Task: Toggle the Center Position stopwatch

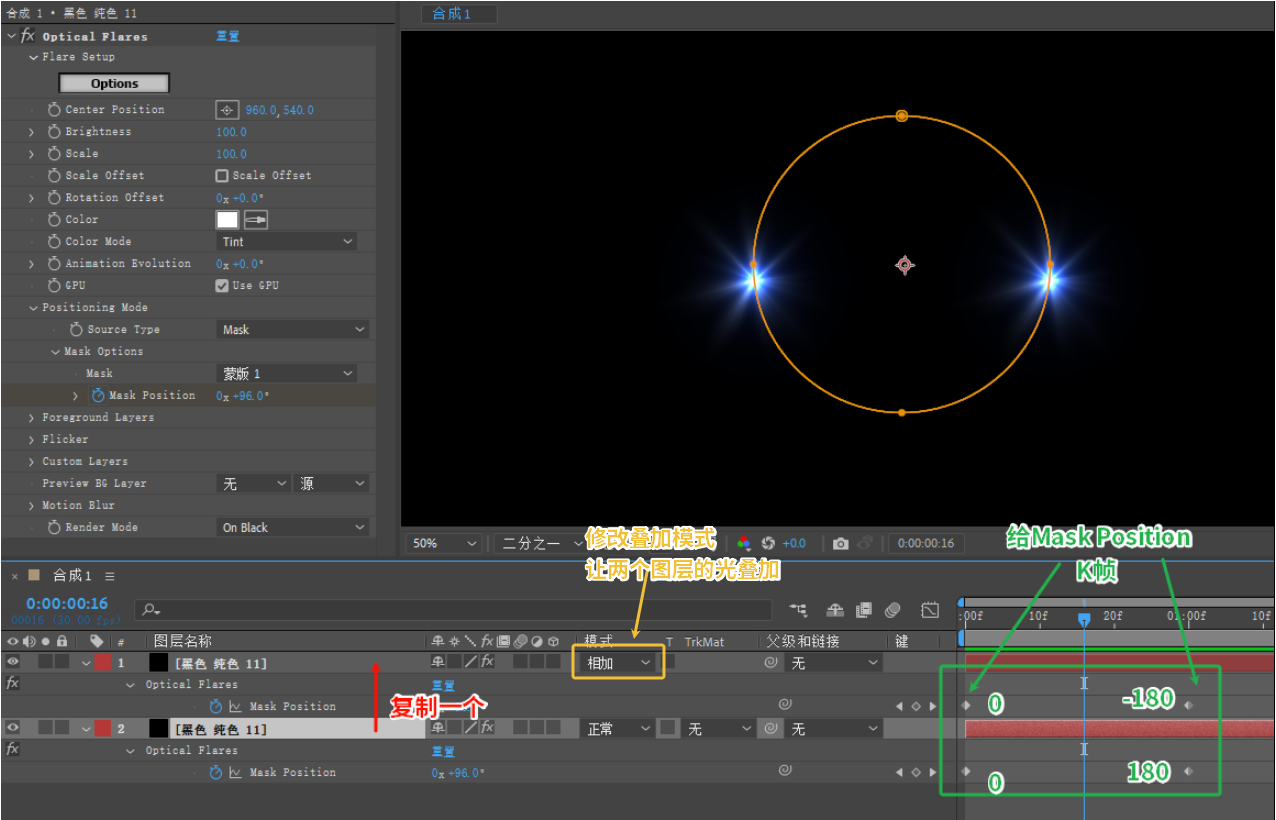Action: (x=54, y=110)
